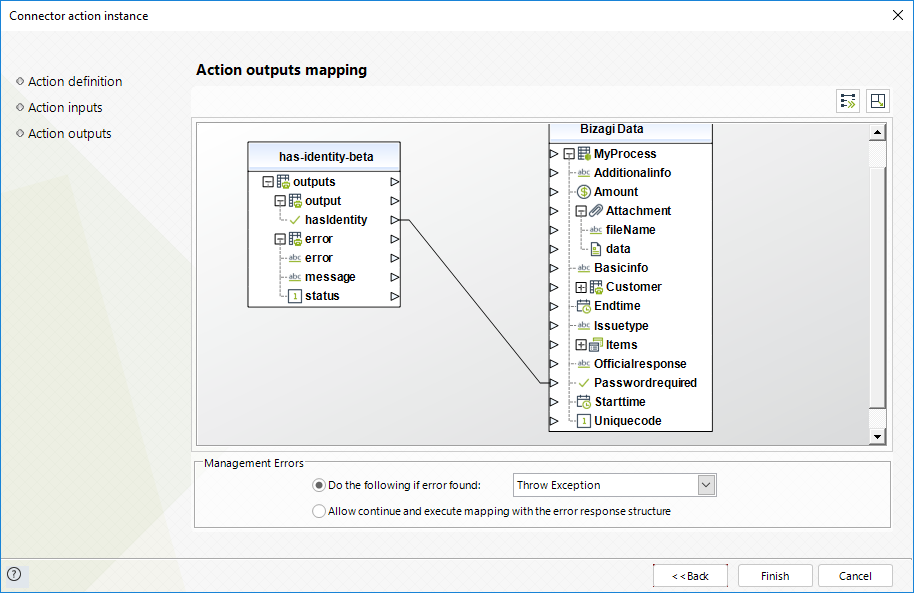The width and height of the screenshot is (914, 593).
Task: Click the input port arrow of Uniquecode
Action: (x=554, y=421)
